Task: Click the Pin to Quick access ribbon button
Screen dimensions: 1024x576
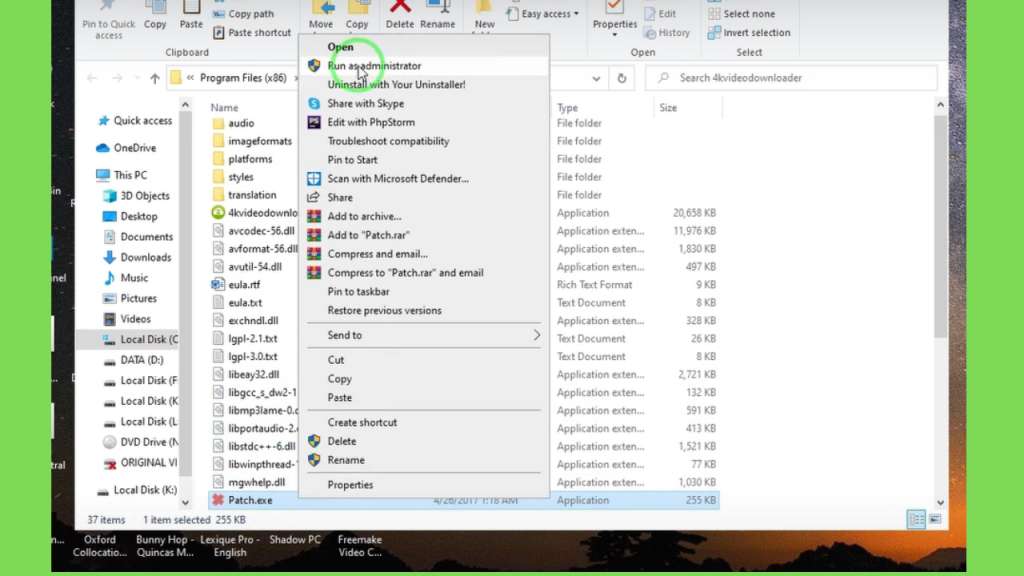Action: click(x=108, y=20)
